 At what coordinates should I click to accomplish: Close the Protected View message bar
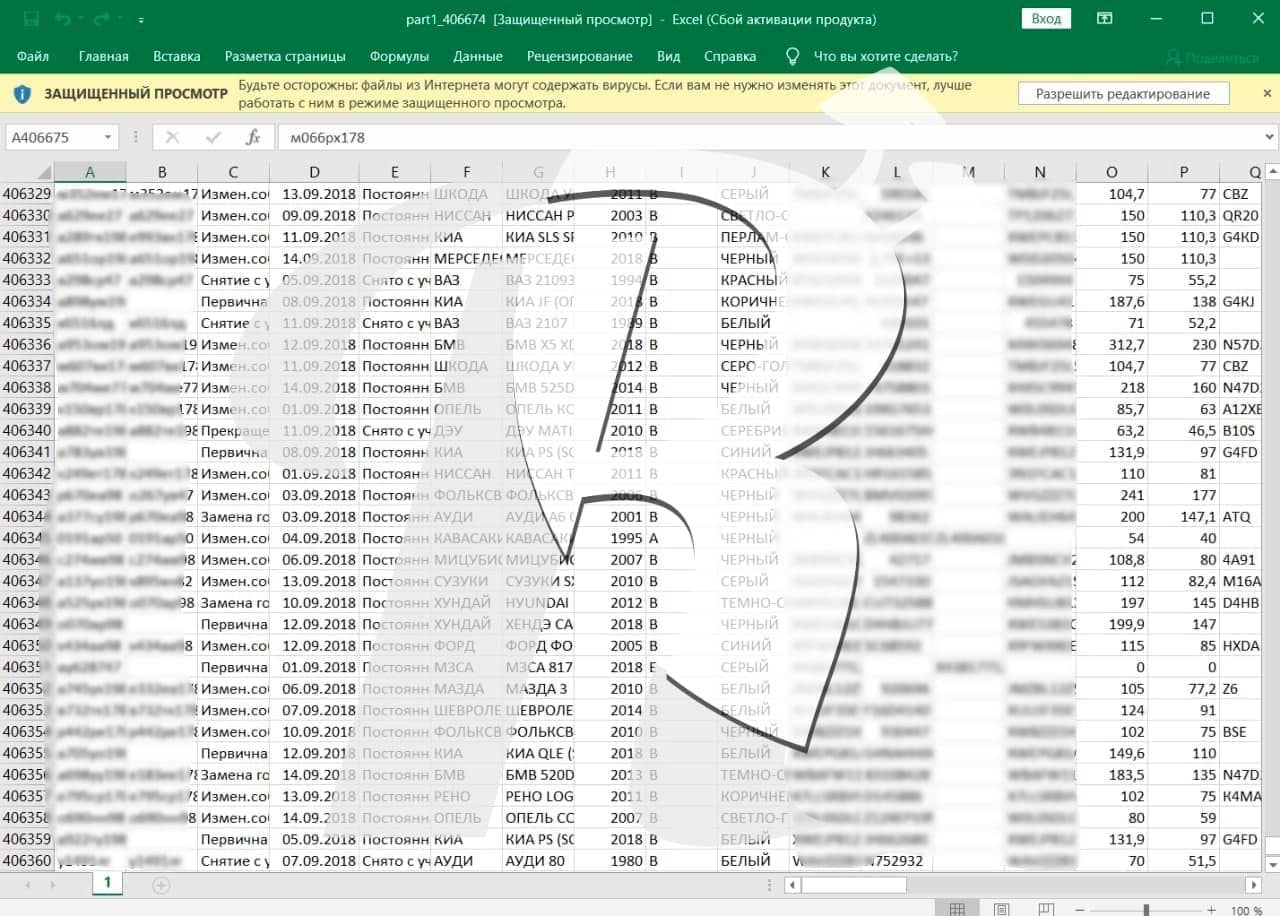(1267, 93)
